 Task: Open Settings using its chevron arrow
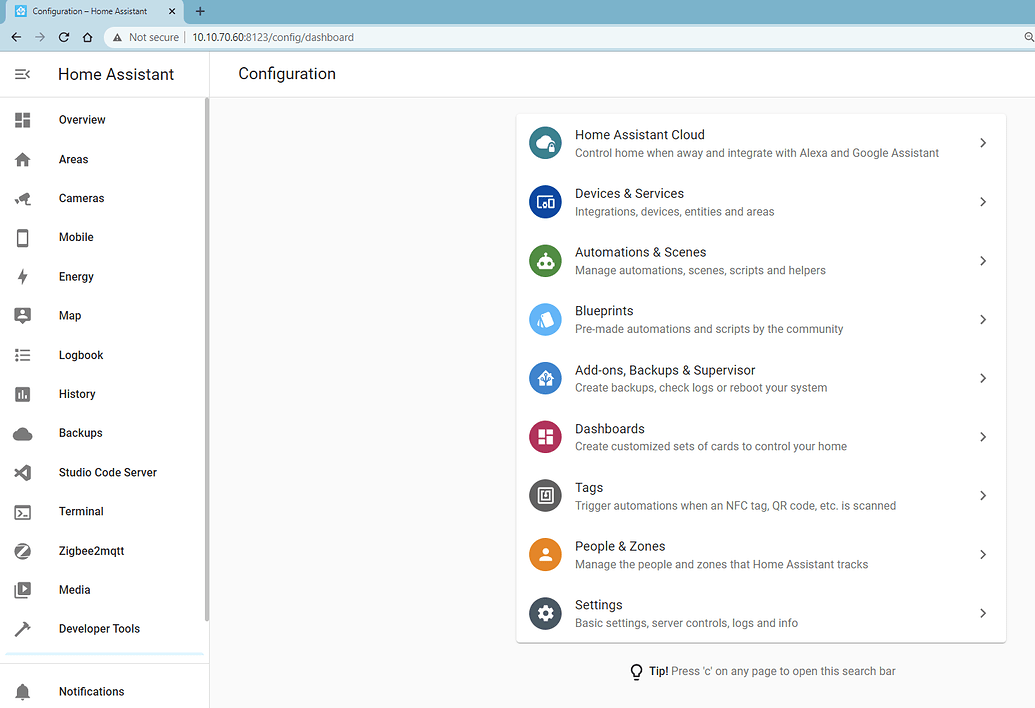[983, 613]
